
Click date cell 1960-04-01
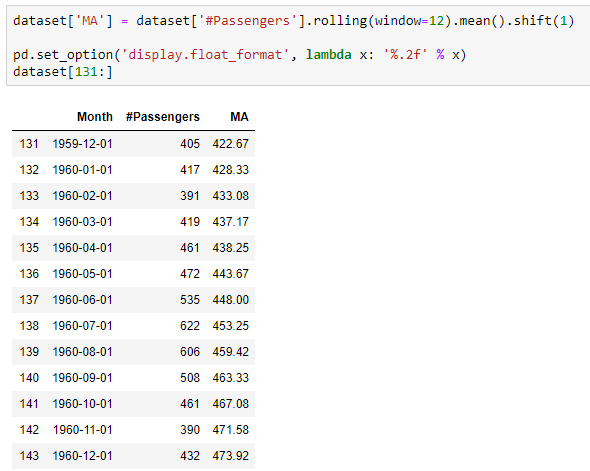(x=82, y=248)
